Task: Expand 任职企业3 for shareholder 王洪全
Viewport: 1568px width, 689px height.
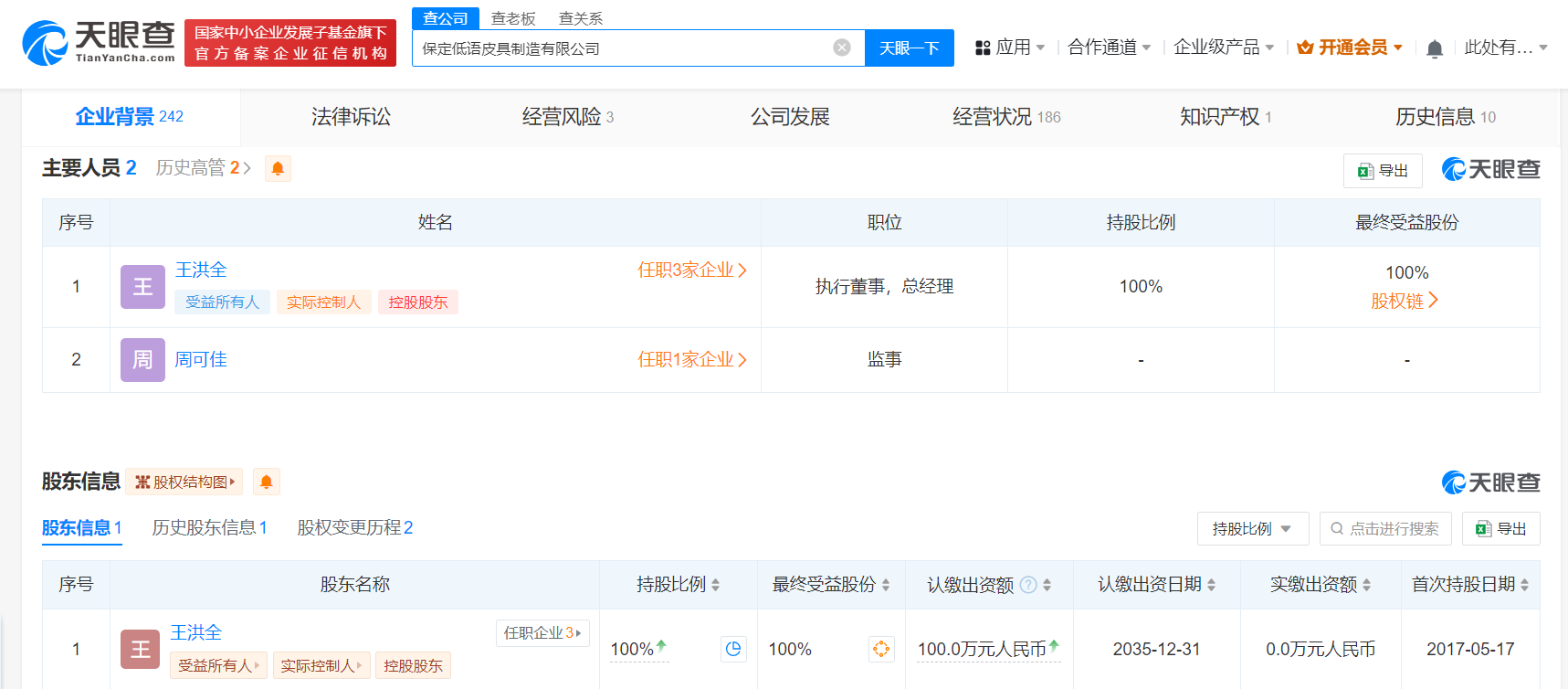Action: tap(542, 633)
